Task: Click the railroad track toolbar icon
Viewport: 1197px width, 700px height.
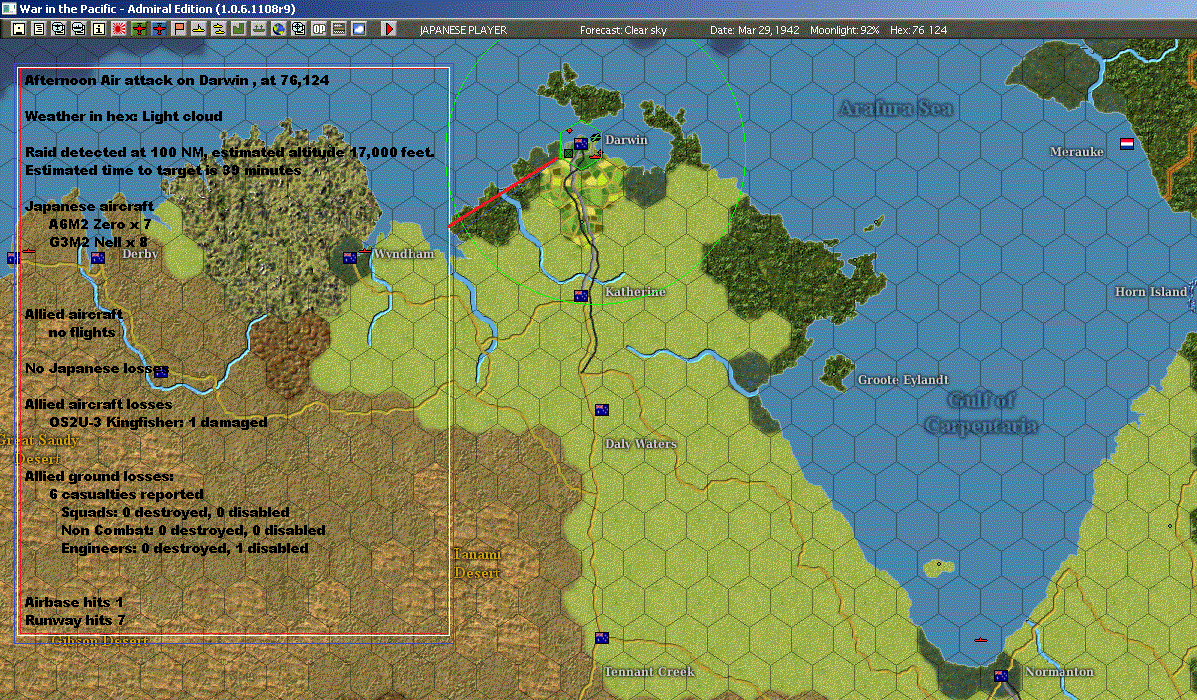Action: 338,29
